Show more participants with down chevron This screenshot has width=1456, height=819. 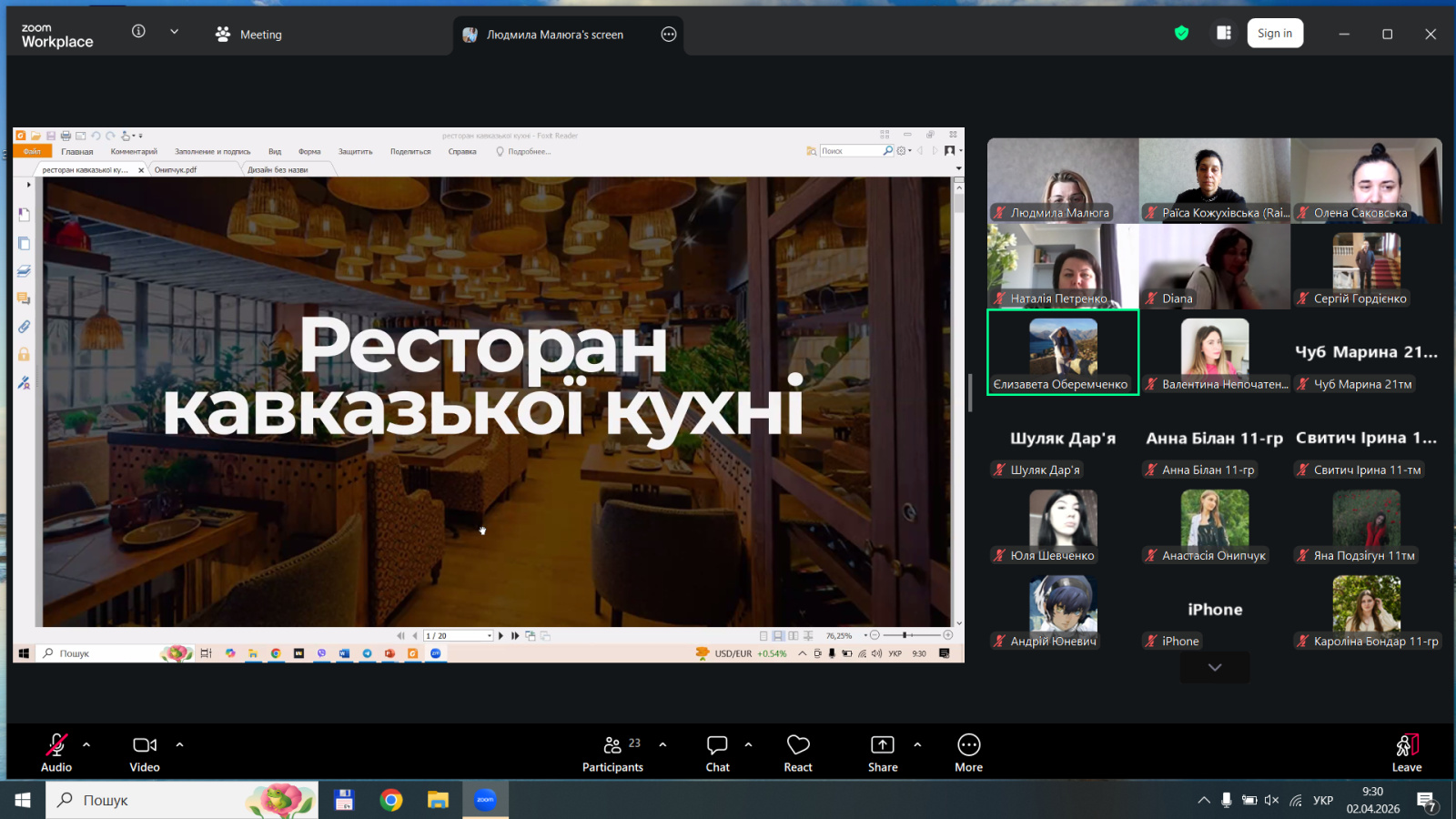[1214, 667]
